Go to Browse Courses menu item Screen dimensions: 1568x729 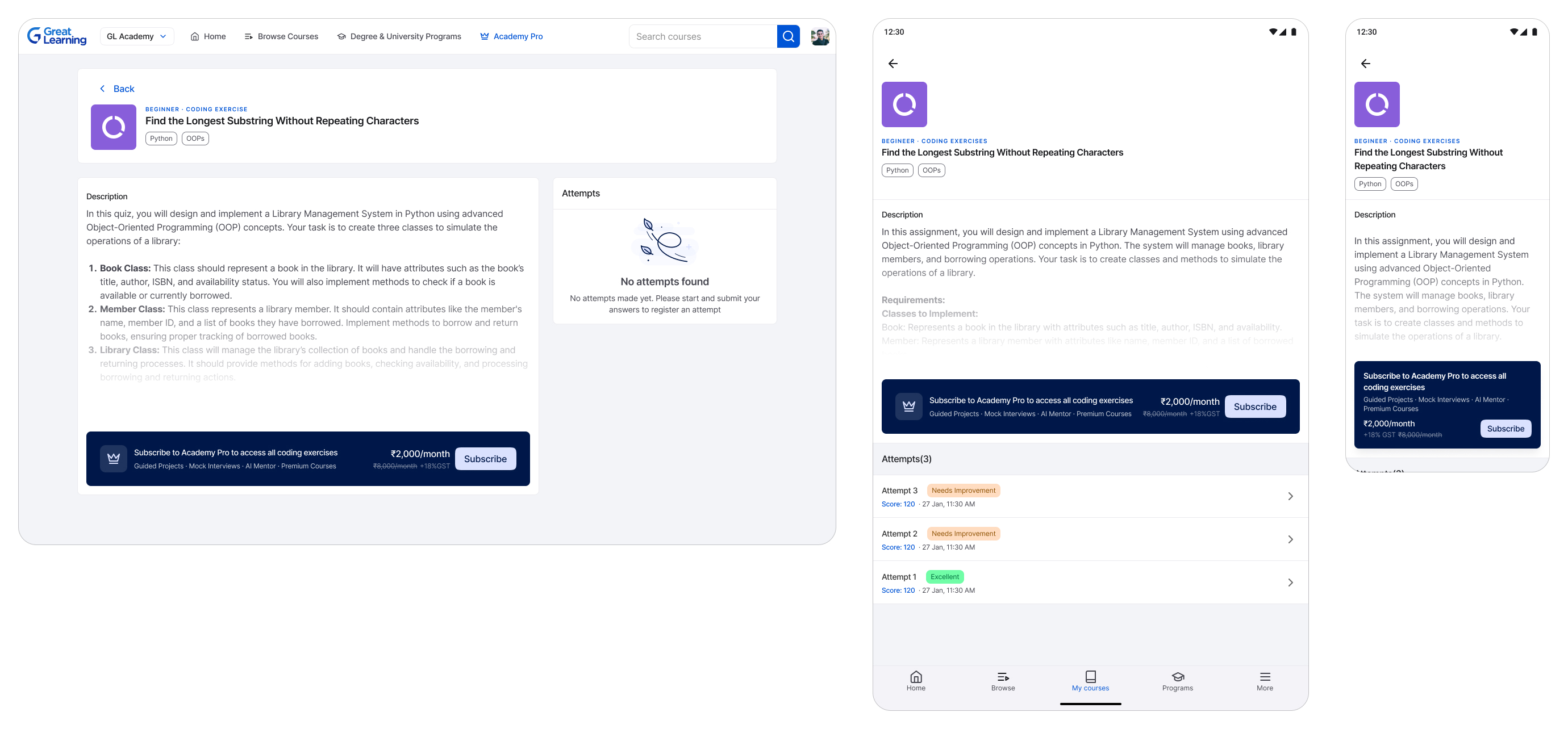coord(281,36)
